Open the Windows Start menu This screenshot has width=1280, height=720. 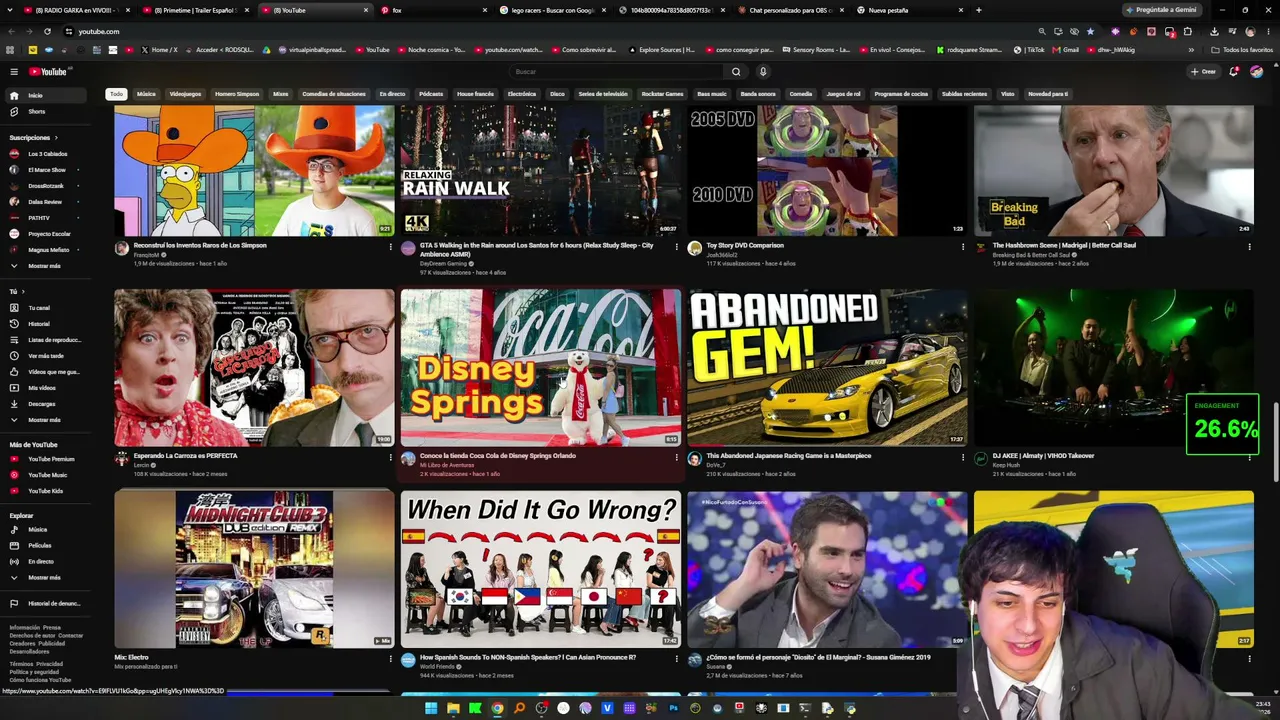pyautogui.click(x=431, y=708)
